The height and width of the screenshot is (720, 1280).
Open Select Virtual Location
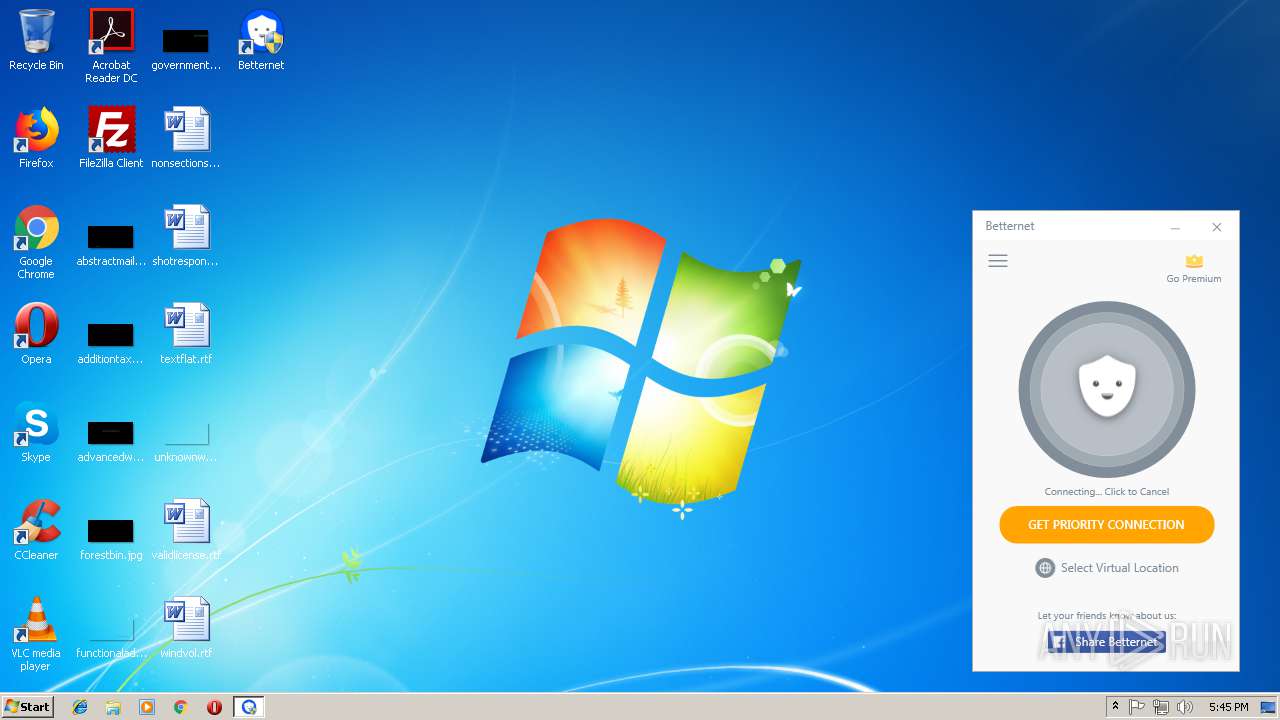[x=1107, y=568]
